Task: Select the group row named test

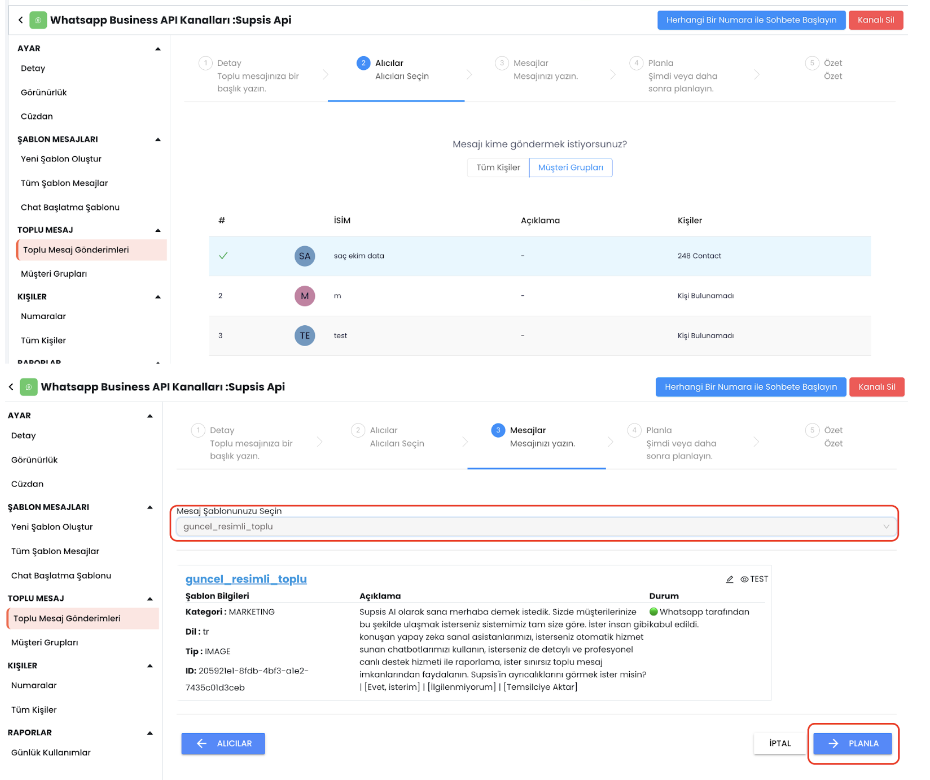Action: coord(540,336)
